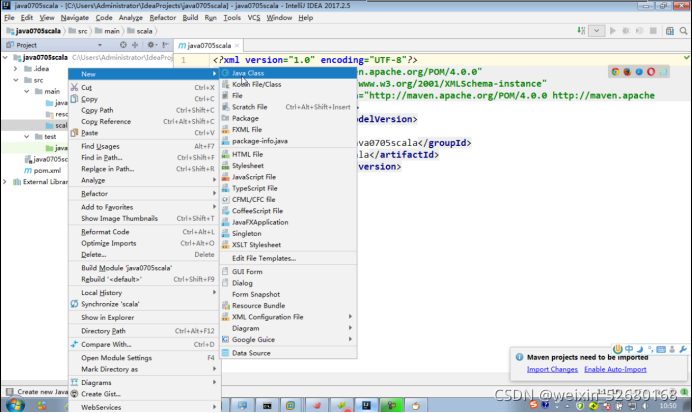692x413 pixels.
Task: Choose Data Source in New submenu
Action: tap(288, 353)
